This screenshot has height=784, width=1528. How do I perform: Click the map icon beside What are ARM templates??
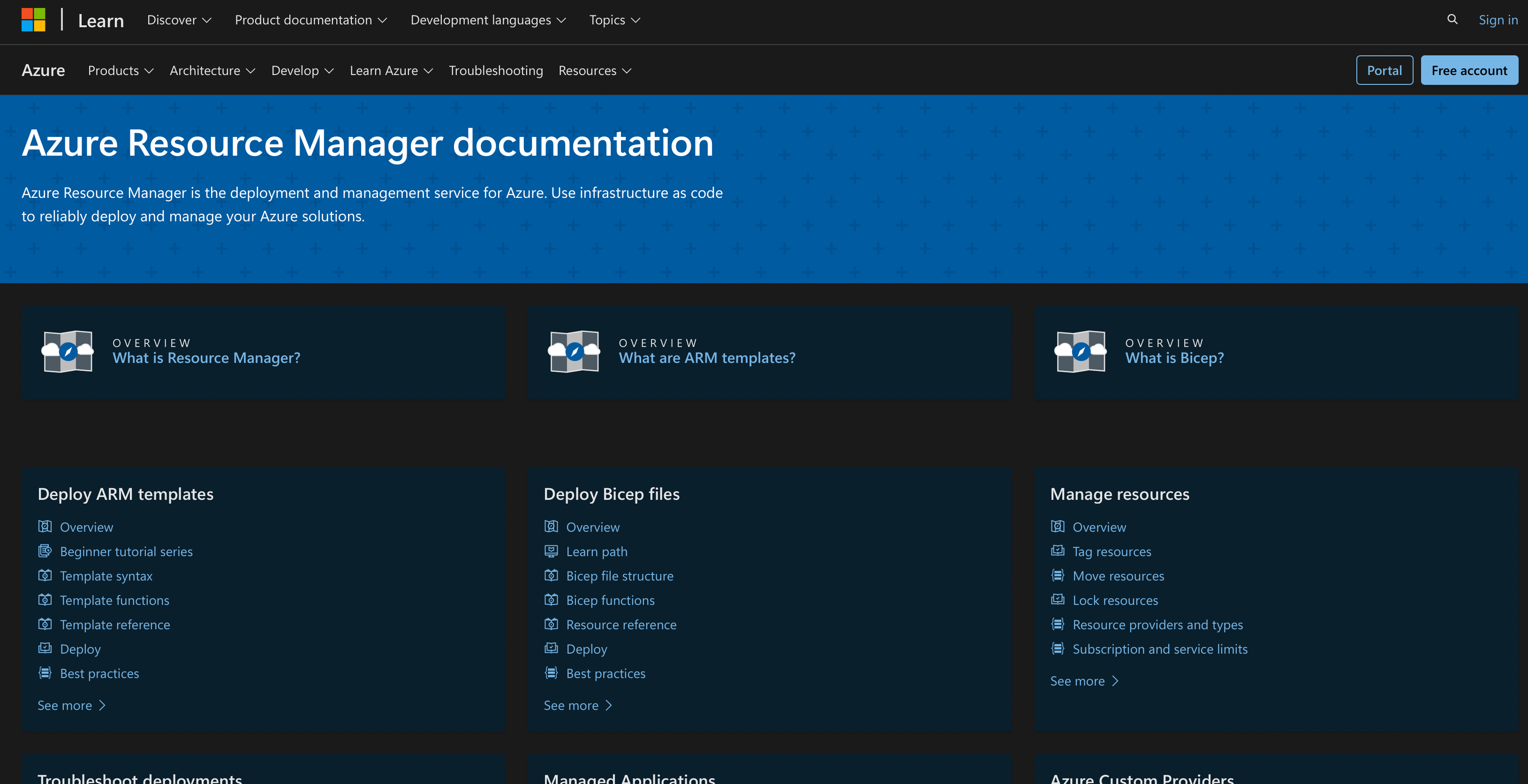click(574, 351)
